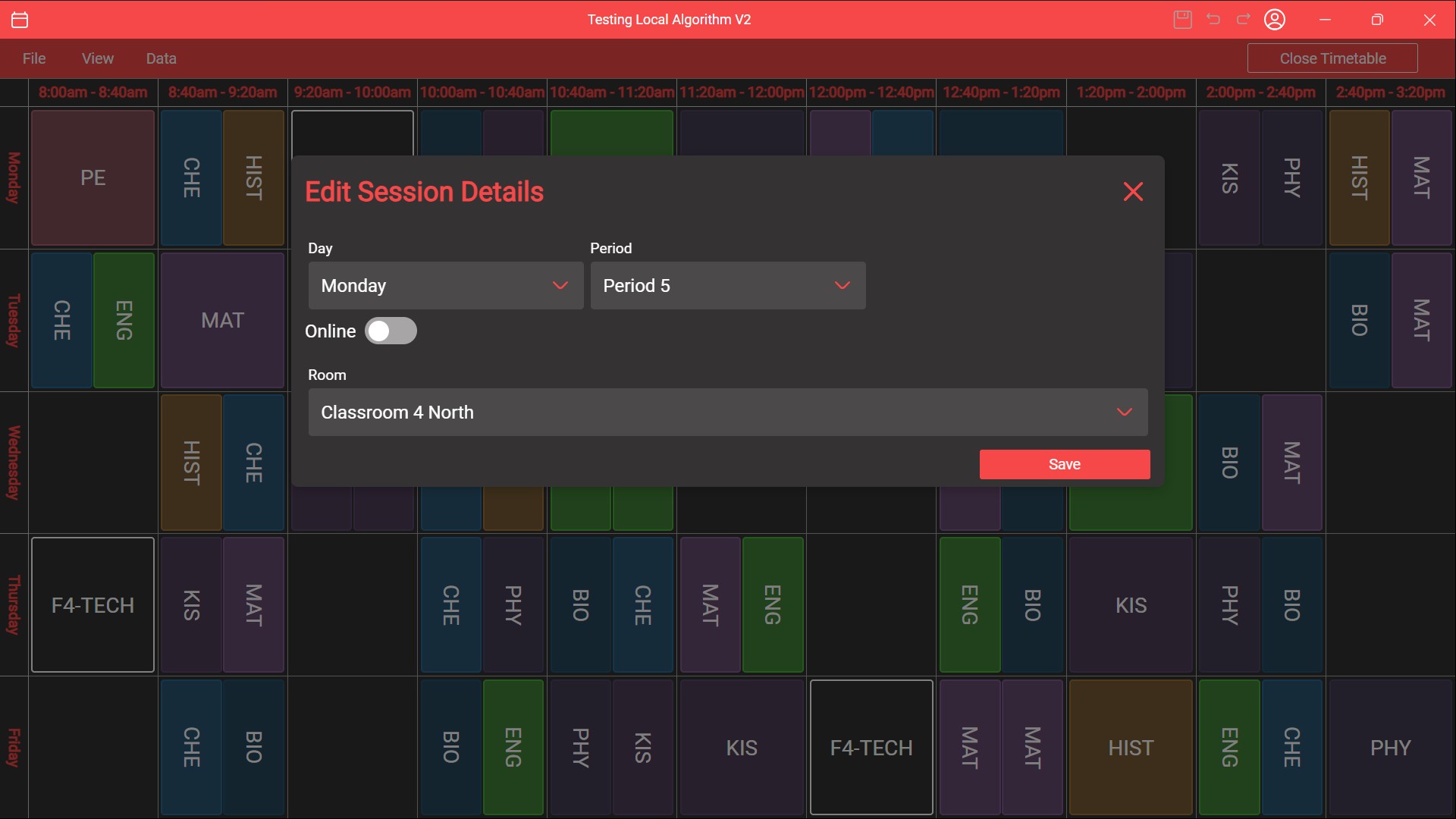The height and width of the screenshot is (819, 1456).
Task: Click the redo arrow icon
Action: 1244,20
